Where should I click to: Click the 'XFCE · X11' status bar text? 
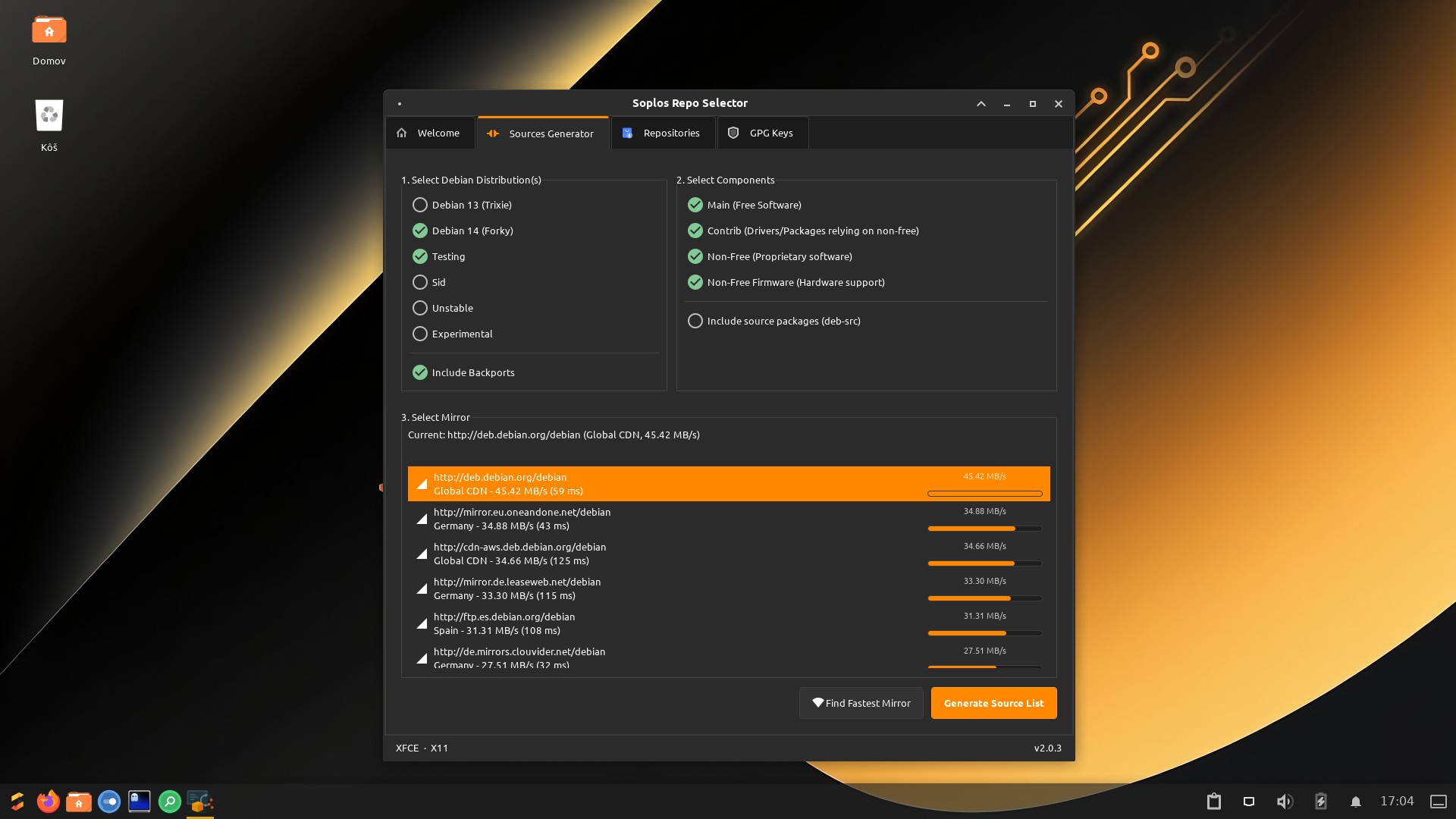(x=422, y=748)
